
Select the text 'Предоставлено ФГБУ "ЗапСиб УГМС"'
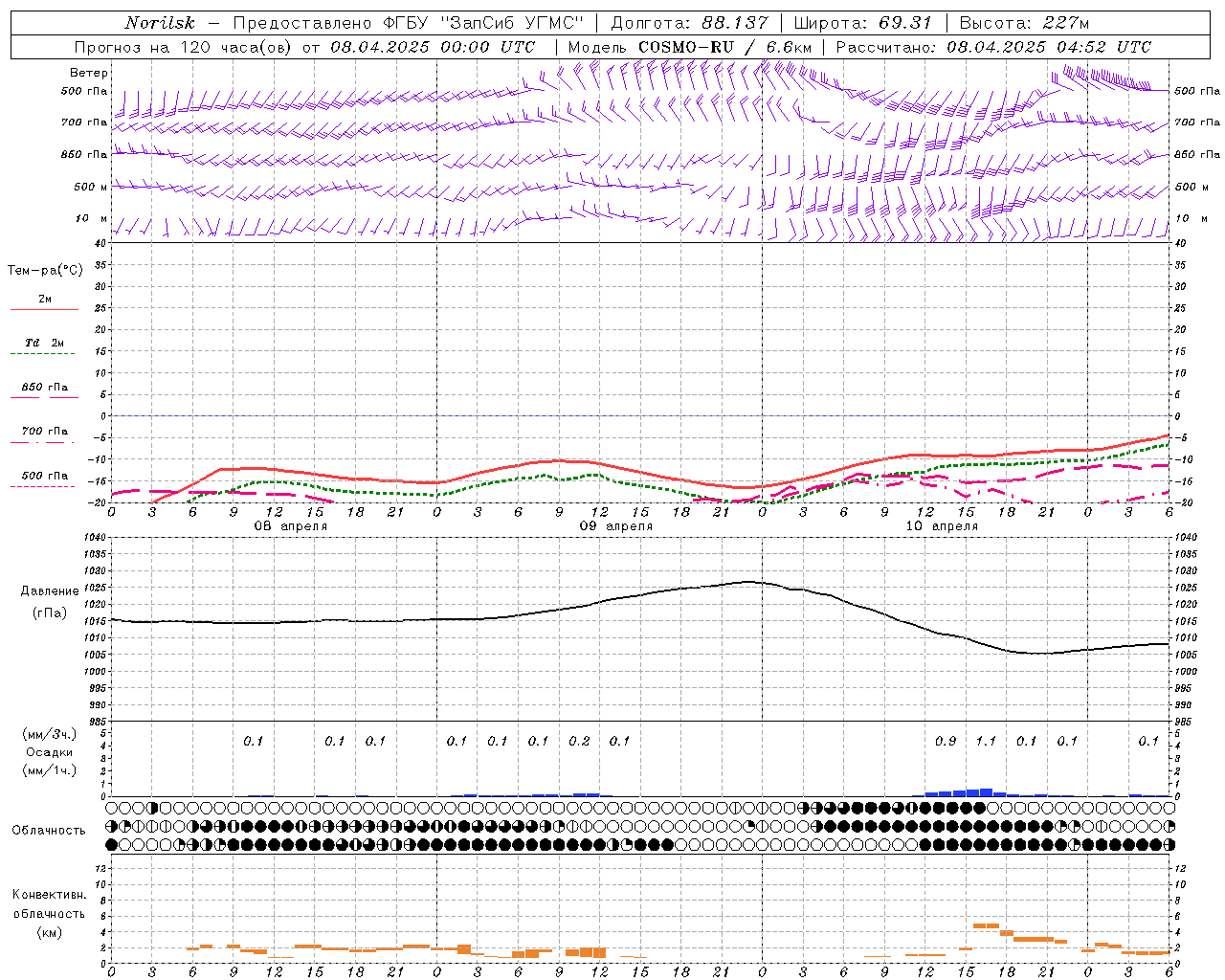point(409,23)
